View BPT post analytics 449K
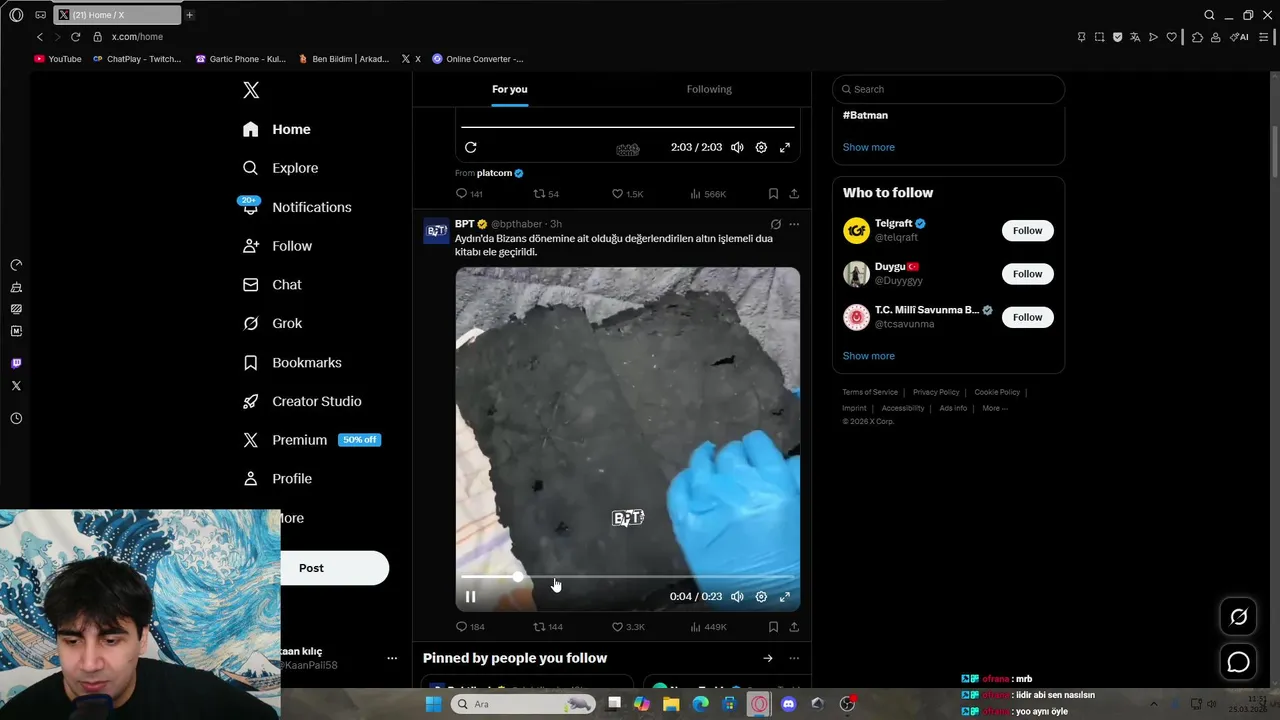 708,627
